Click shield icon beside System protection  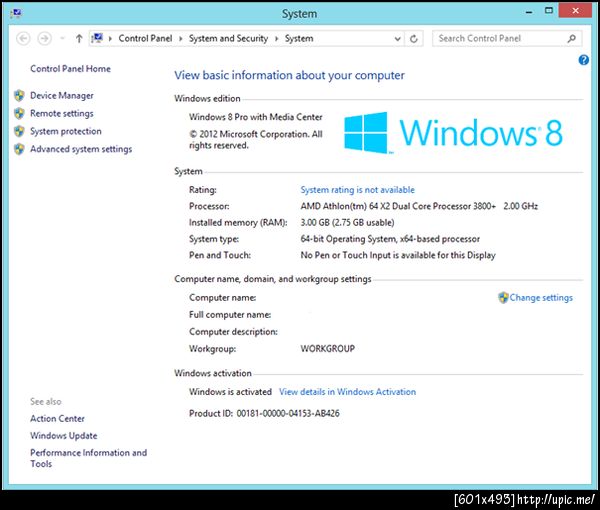click(x=19, y=131)
